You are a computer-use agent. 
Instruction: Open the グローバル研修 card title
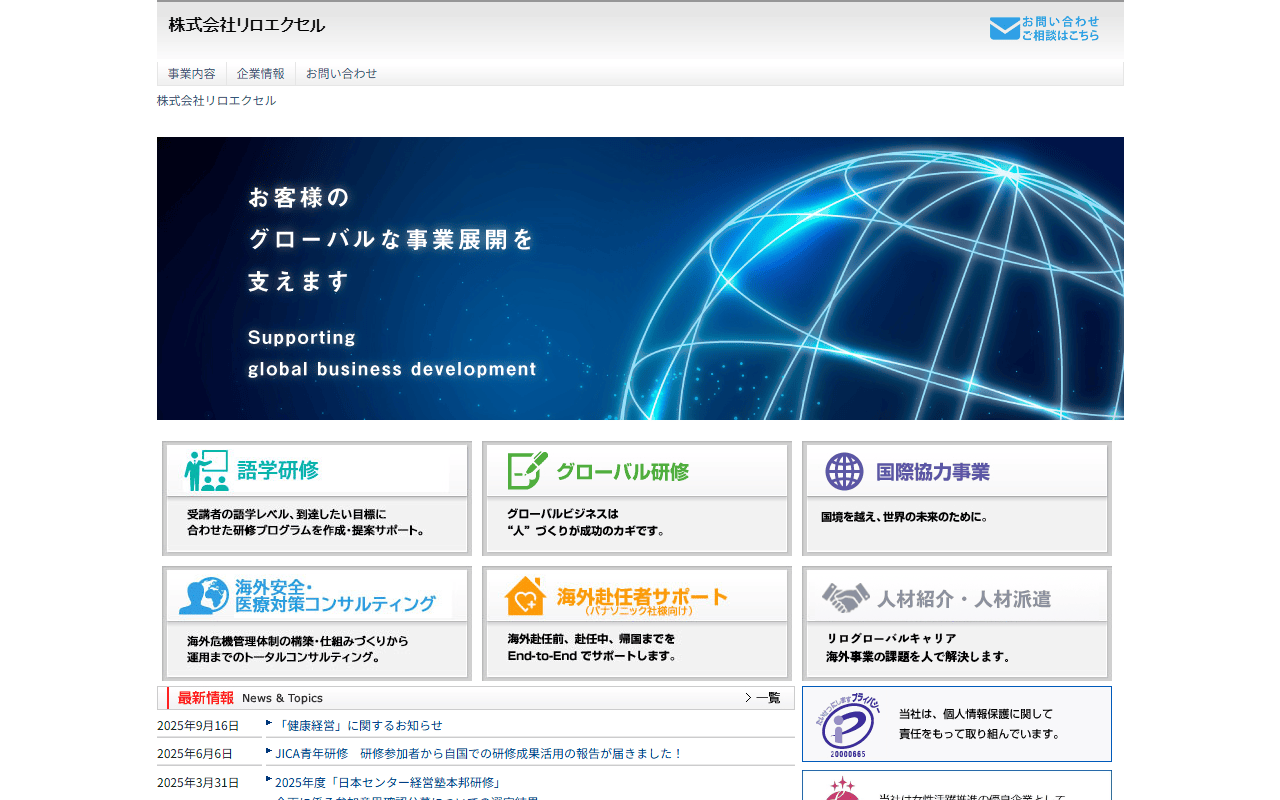(x=622, y=471)
